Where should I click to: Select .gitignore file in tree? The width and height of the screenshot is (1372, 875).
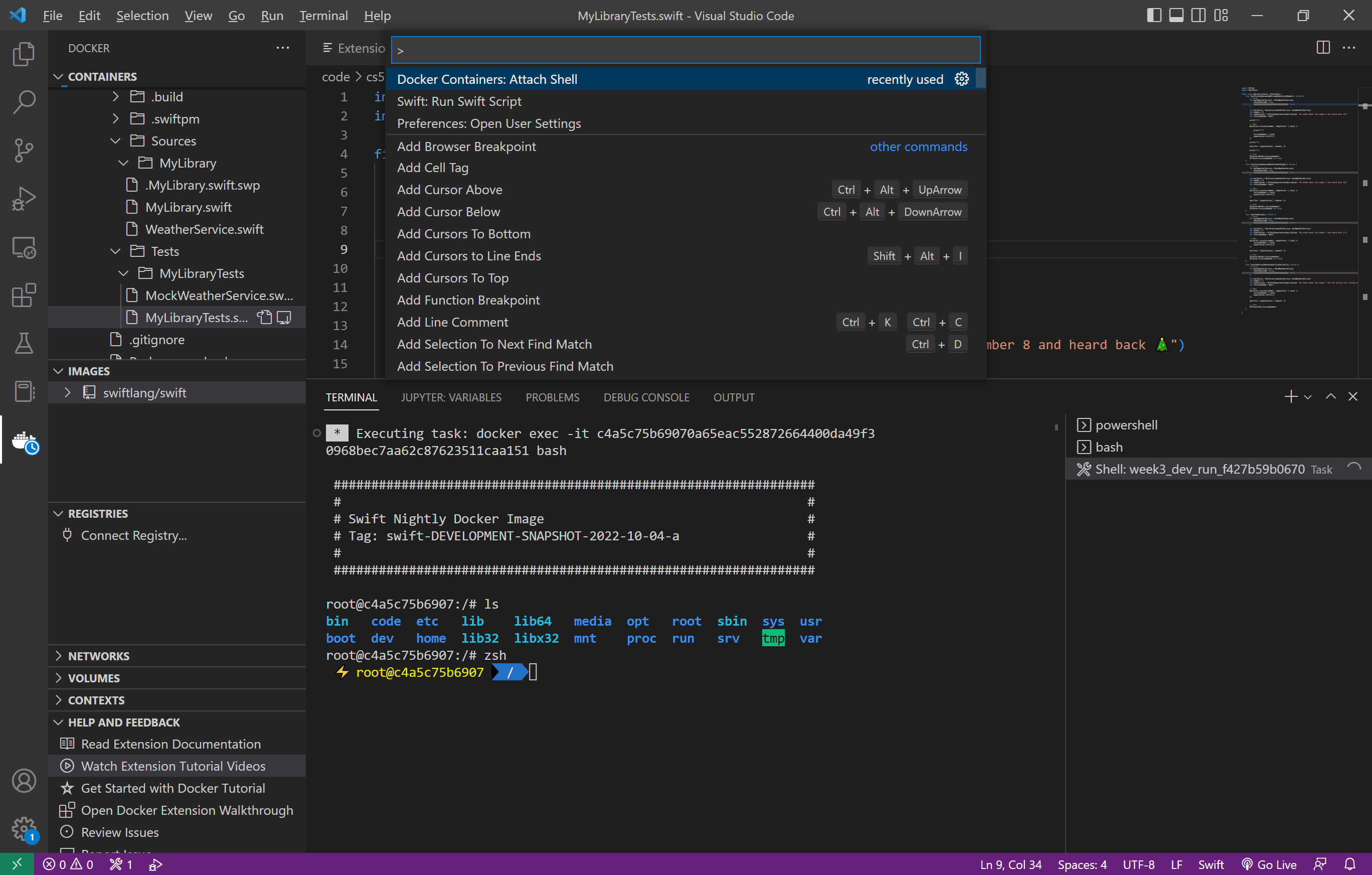(x=156, y=340)
